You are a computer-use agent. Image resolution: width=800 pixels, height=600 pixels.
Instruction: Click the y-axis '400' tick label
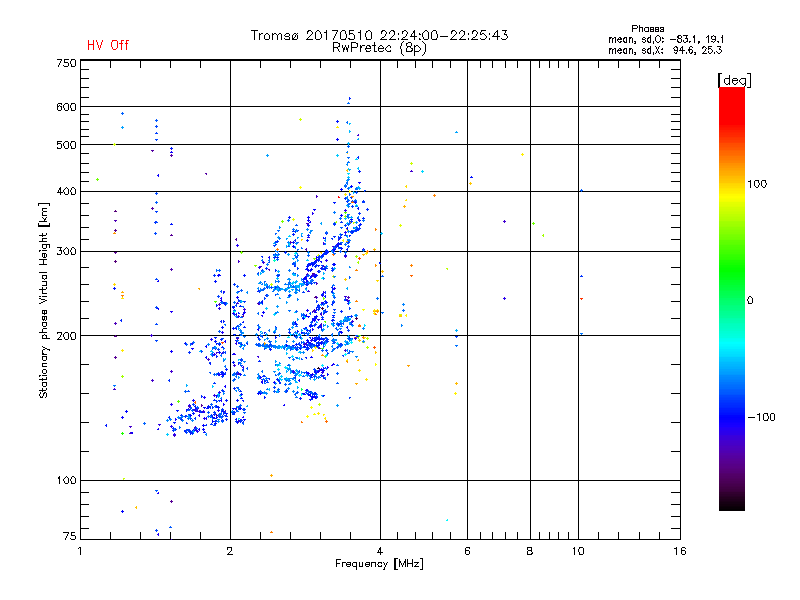pyautogui.click(x=66, y=191)
